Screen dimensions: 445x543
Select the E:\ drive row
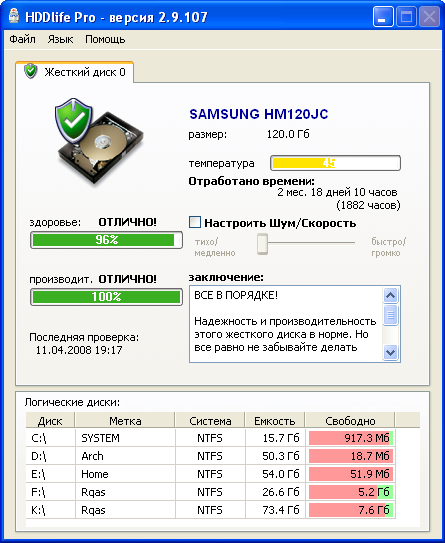click(211, 474)
